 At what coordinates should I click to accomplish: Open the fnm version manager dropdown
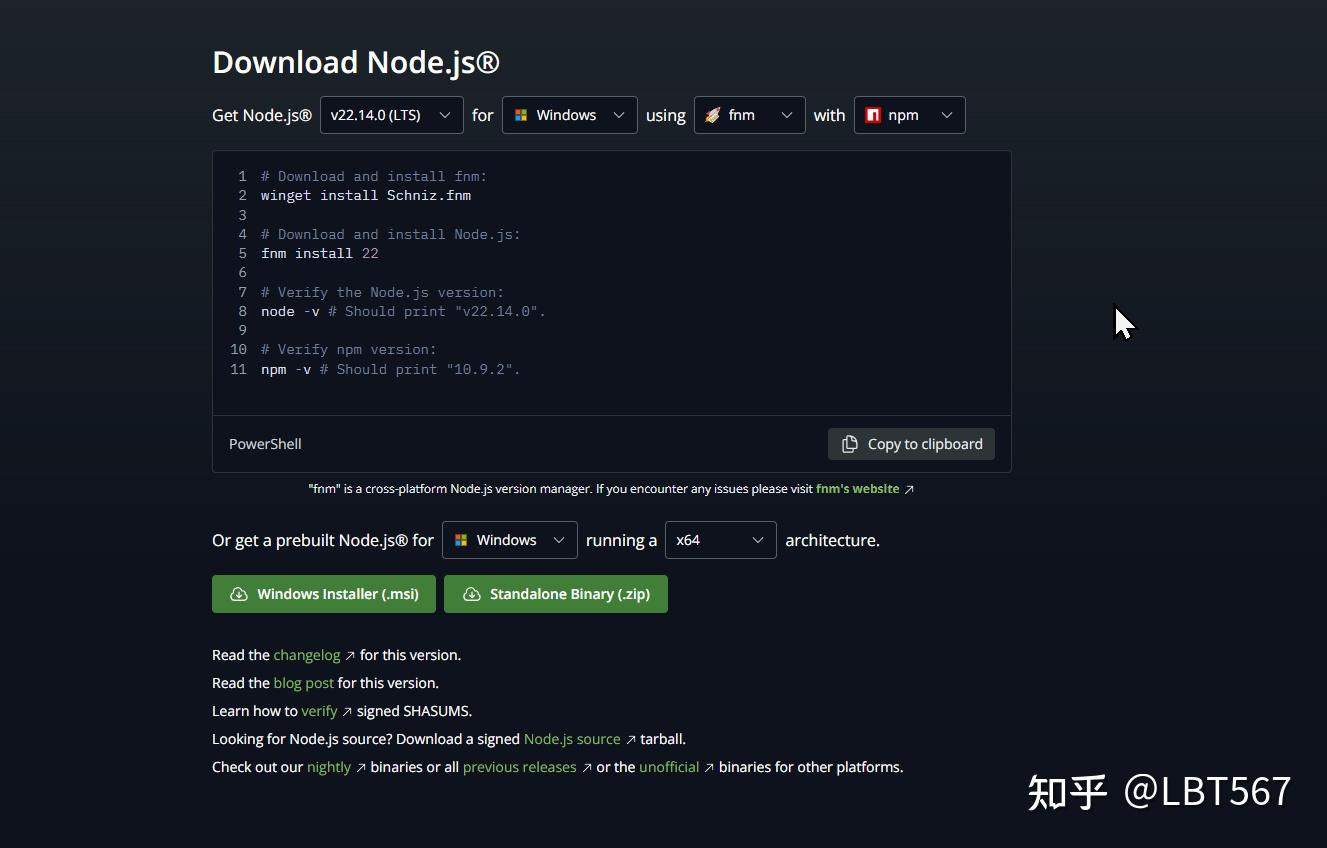pos(749,115)
